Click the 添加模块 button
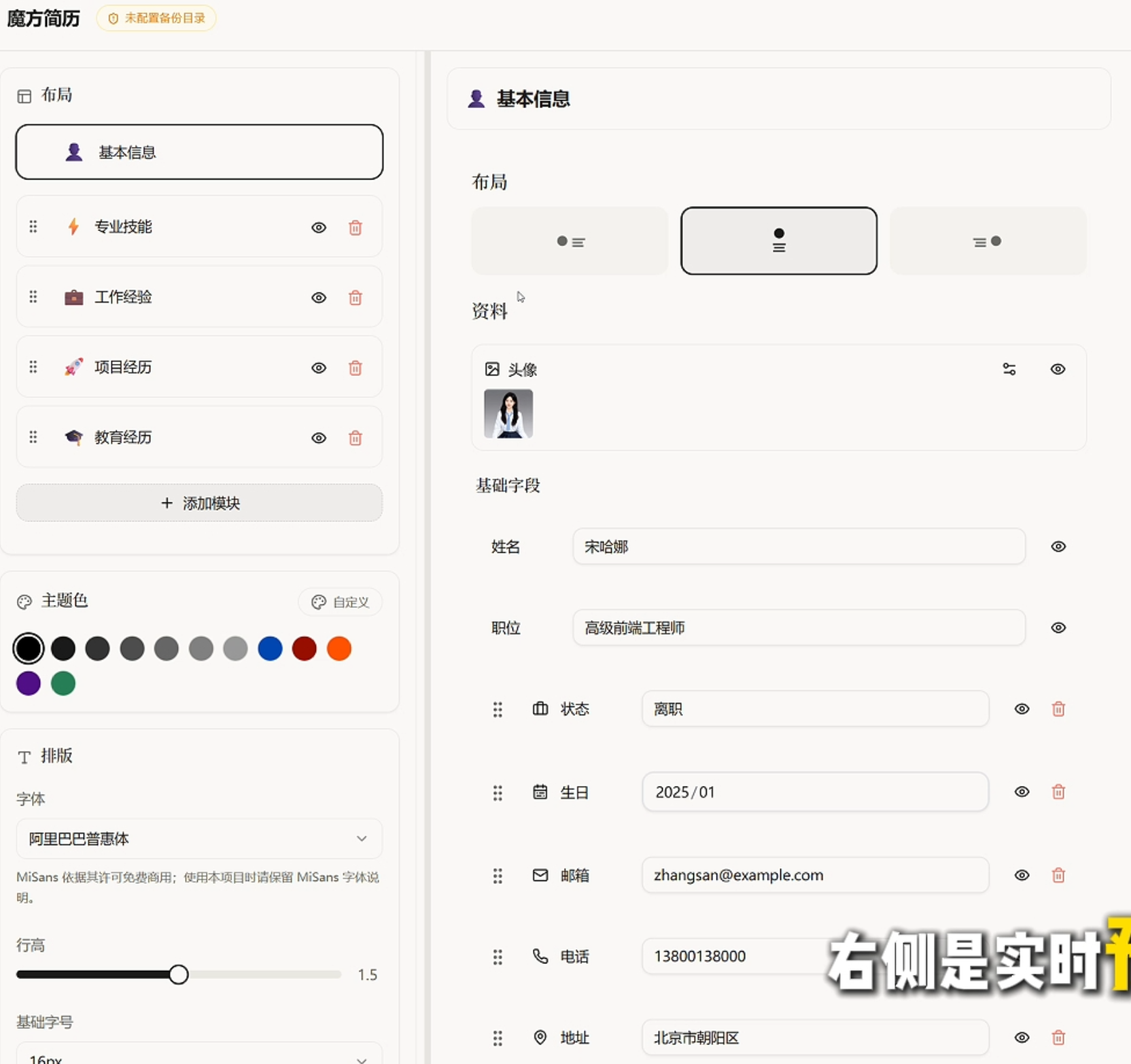Image resolution: width=1131 pixels, height=1064 pixels. click(x=199, y=503)
